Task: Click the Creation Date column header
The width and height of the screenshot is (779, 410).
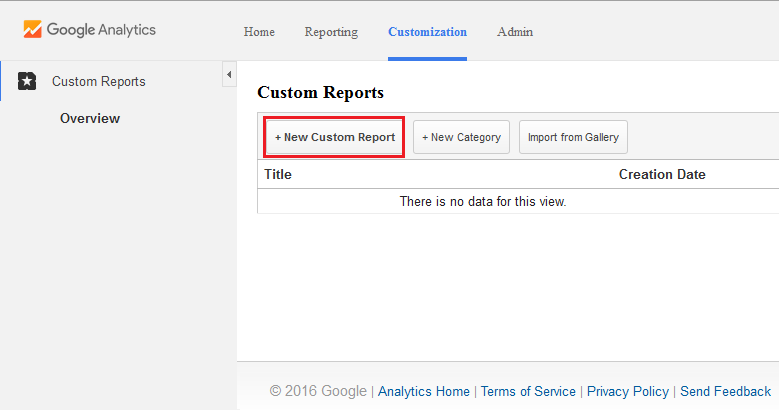Action: click(x=662, y=174)
